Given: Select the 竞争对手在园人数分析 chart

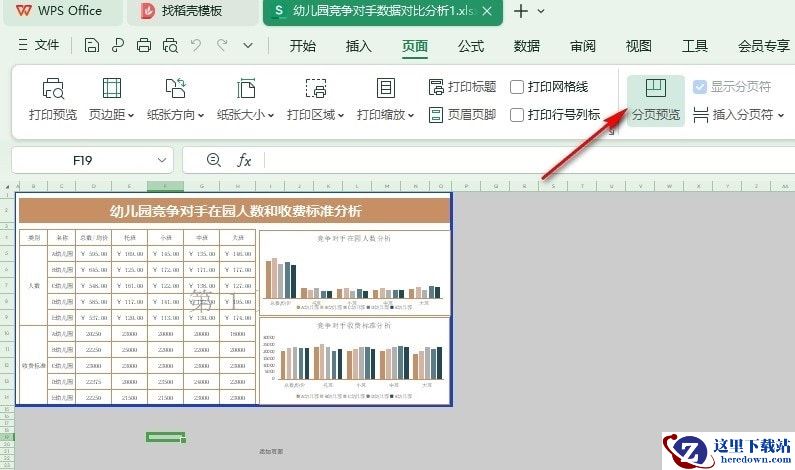Looking at the screenshot, I should coord(354,273).
